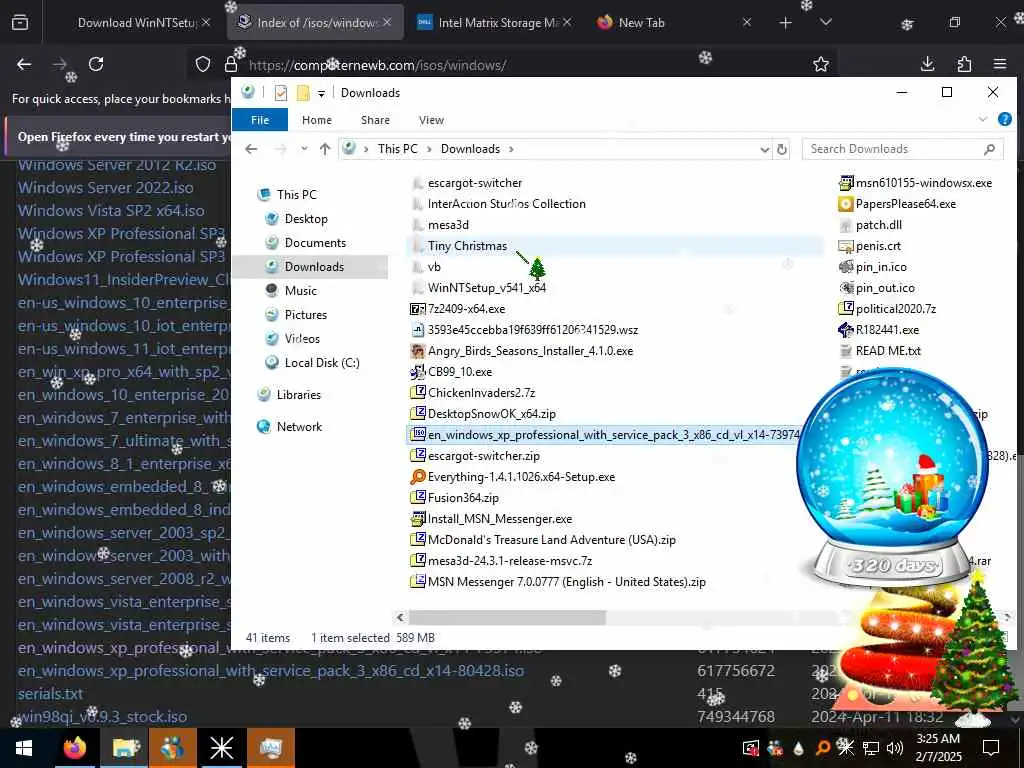Screen dimensions: 1024x768
Task: Select Local Disk (C:) in navigation pane
Action: [321, 362]
